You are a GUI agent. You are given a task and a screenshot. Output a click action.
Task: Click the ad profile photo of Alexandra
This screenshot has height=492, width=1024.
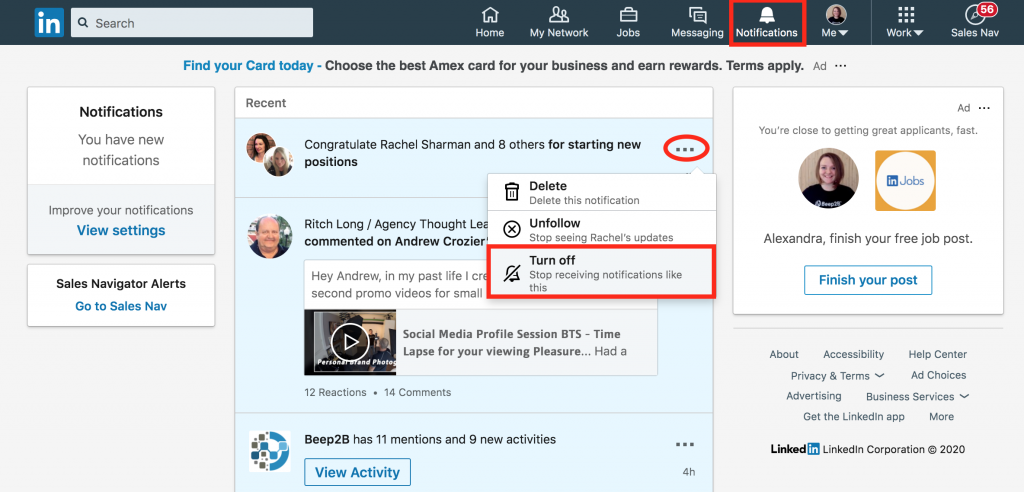tap(829, 178)
